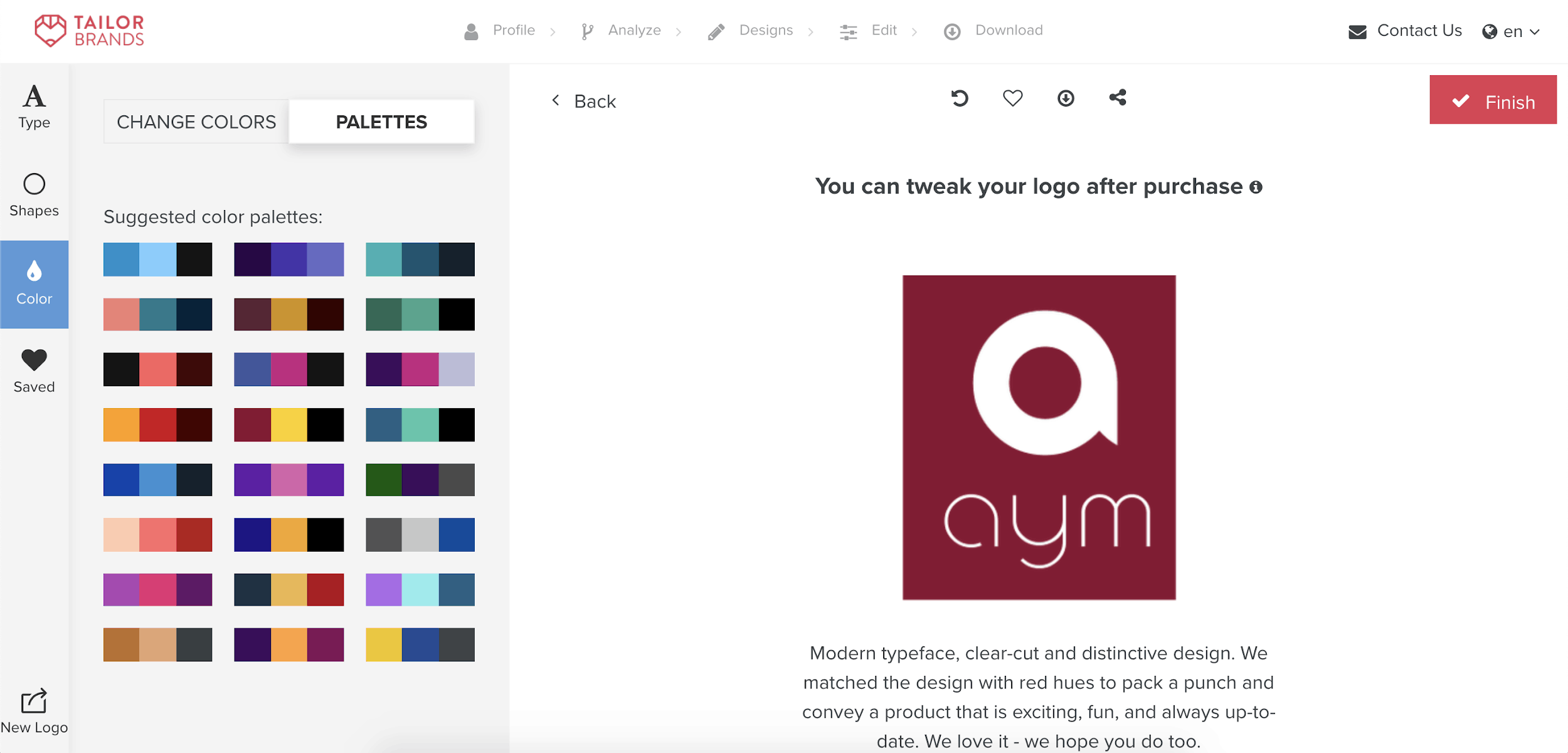The height and width of the screenshot is (753, 1568).
Task: Select the Shapes tool in sidebar
Action: click(34, 193)
